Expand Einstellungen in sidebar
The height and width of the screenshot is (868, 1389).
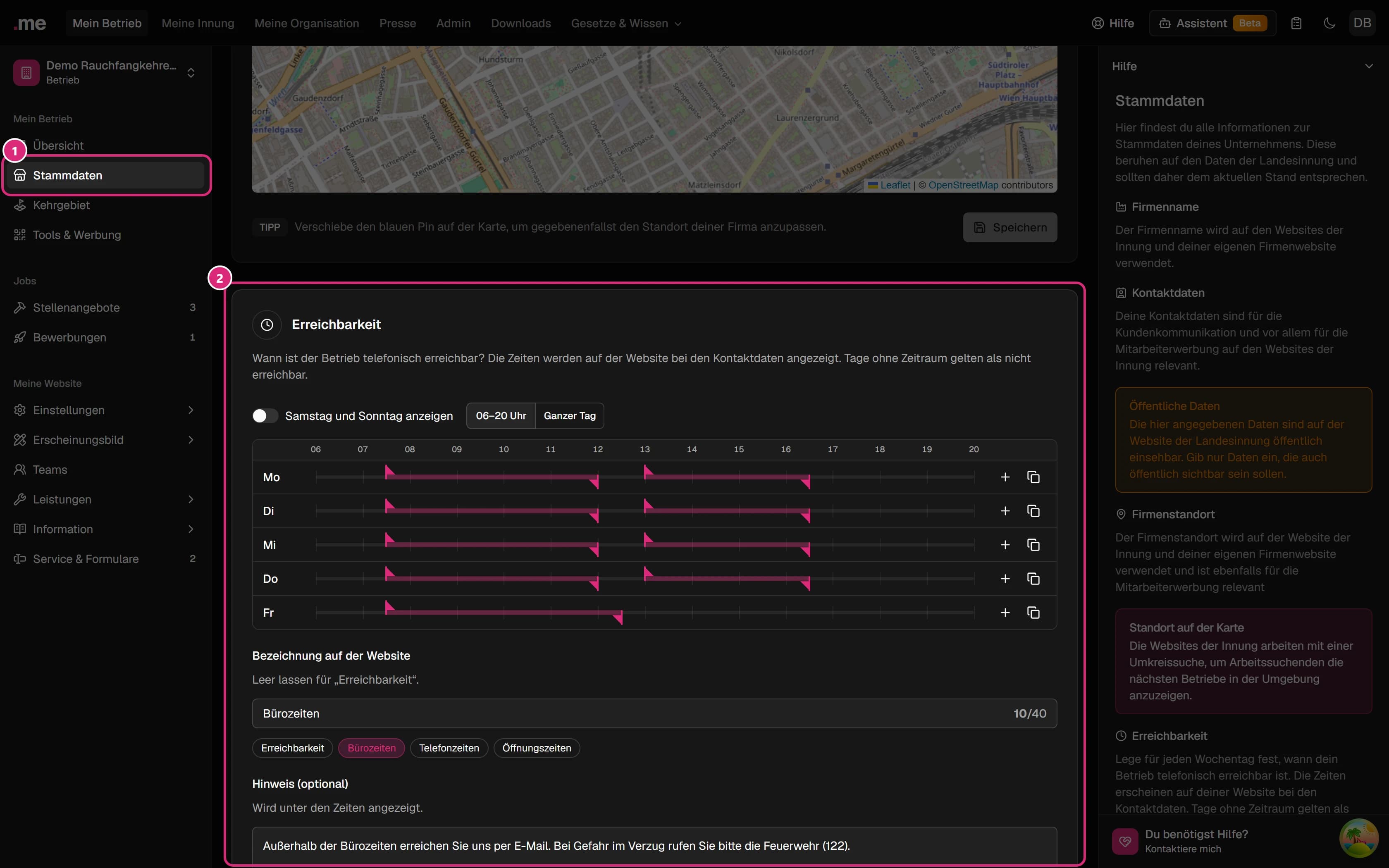105,410
